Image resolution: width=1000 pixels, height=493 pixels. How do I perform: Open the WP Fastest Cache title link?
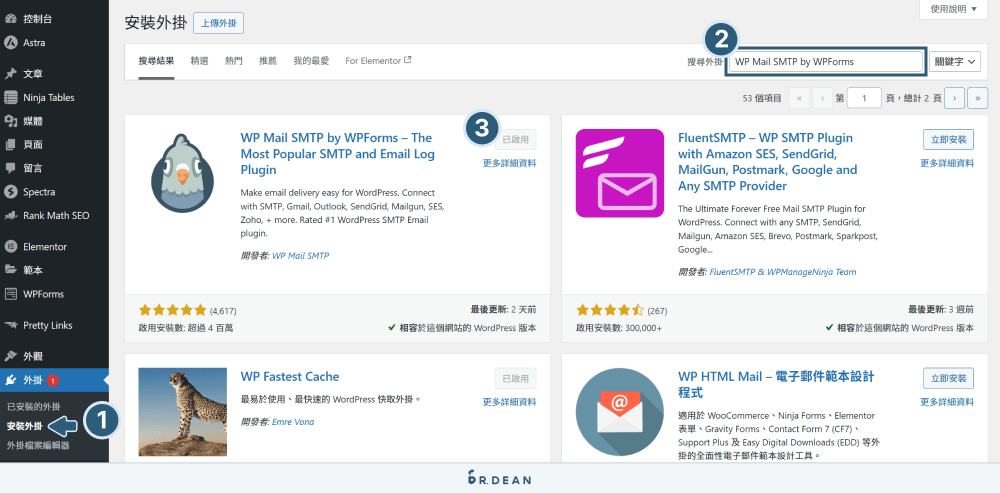290,377
